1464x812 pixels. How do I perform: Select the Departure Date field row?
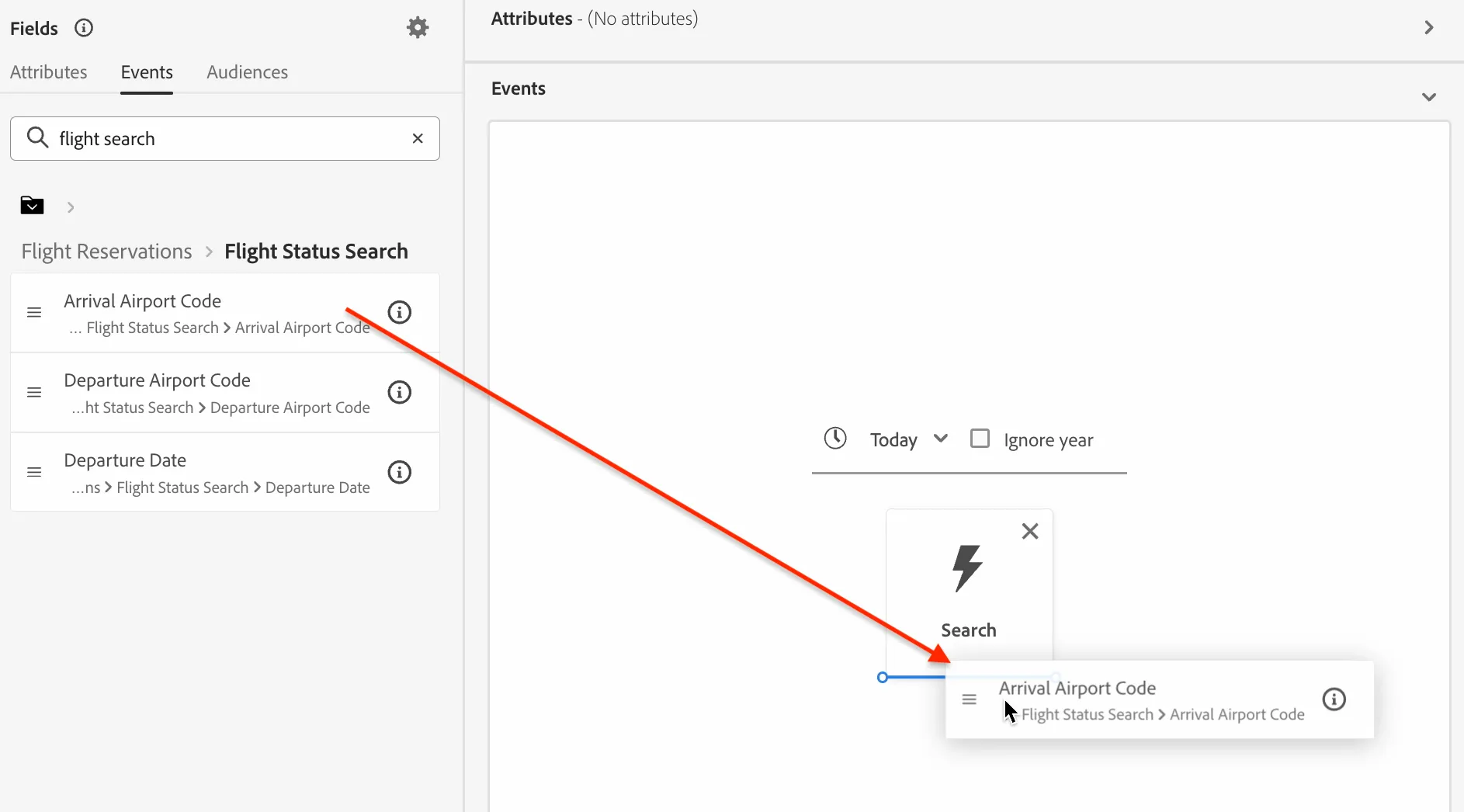pos(225,472)
